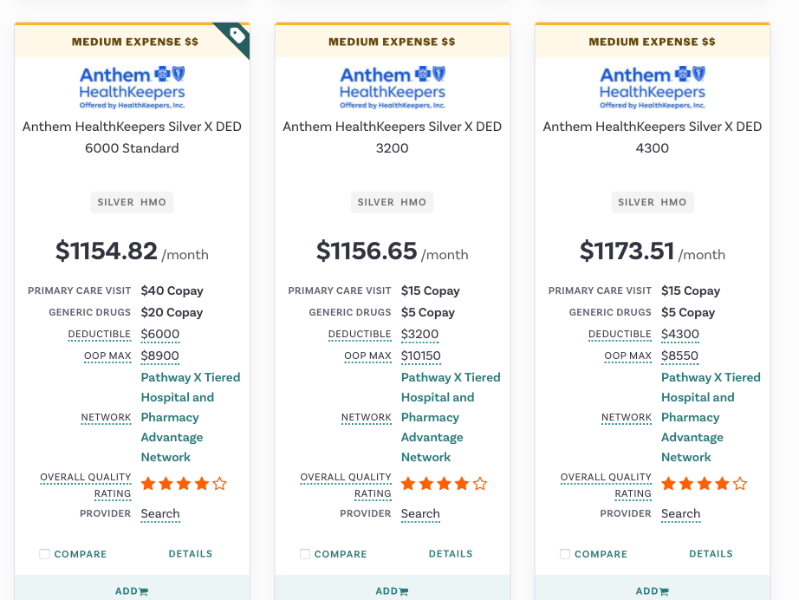
Task: Enable Compare on the DED 4300 plan
Action: (565, 554)
